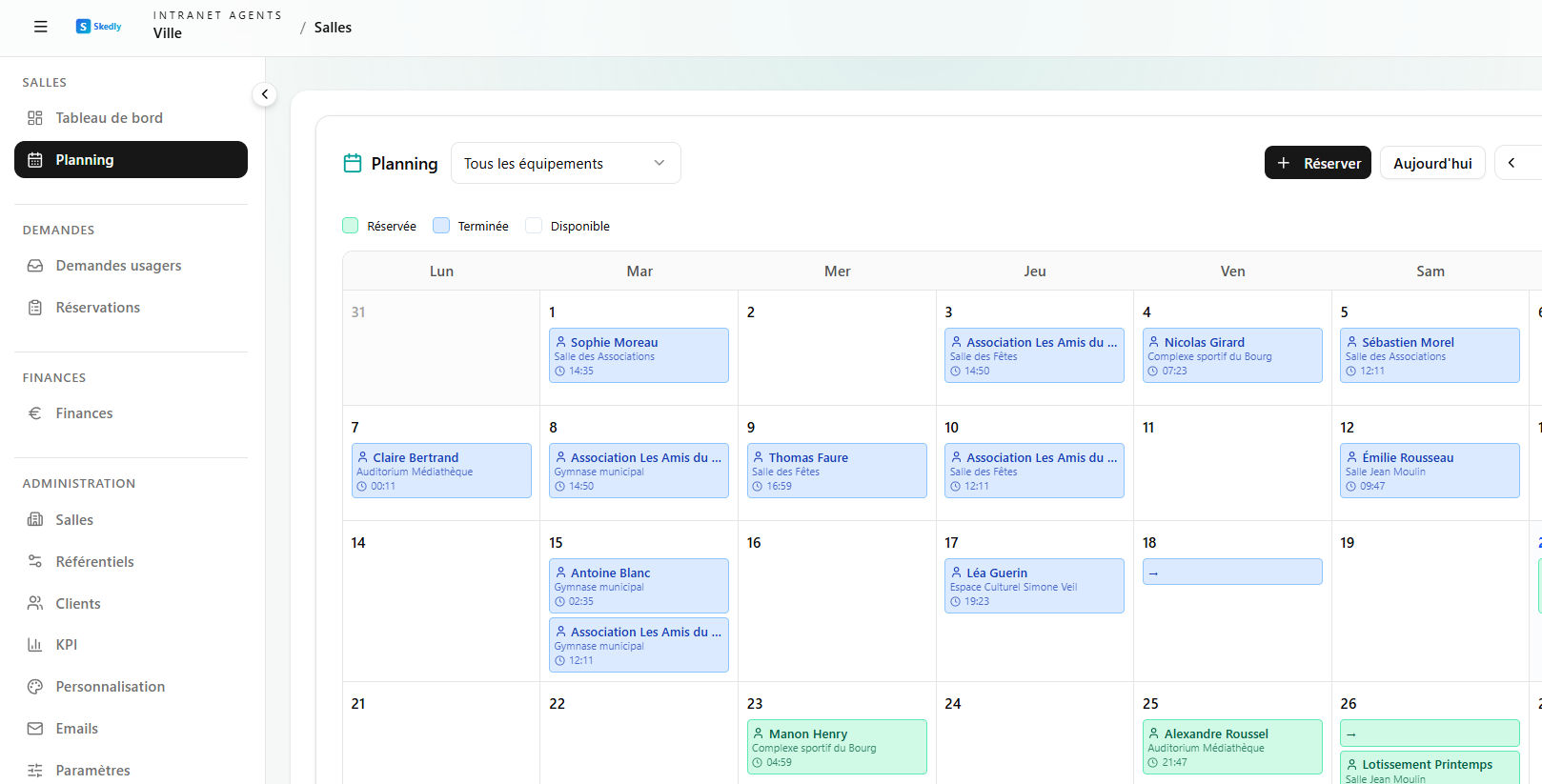Click the Skedly logo
The height and width of the screenshot is (784, 1542).
coord(99,27)
